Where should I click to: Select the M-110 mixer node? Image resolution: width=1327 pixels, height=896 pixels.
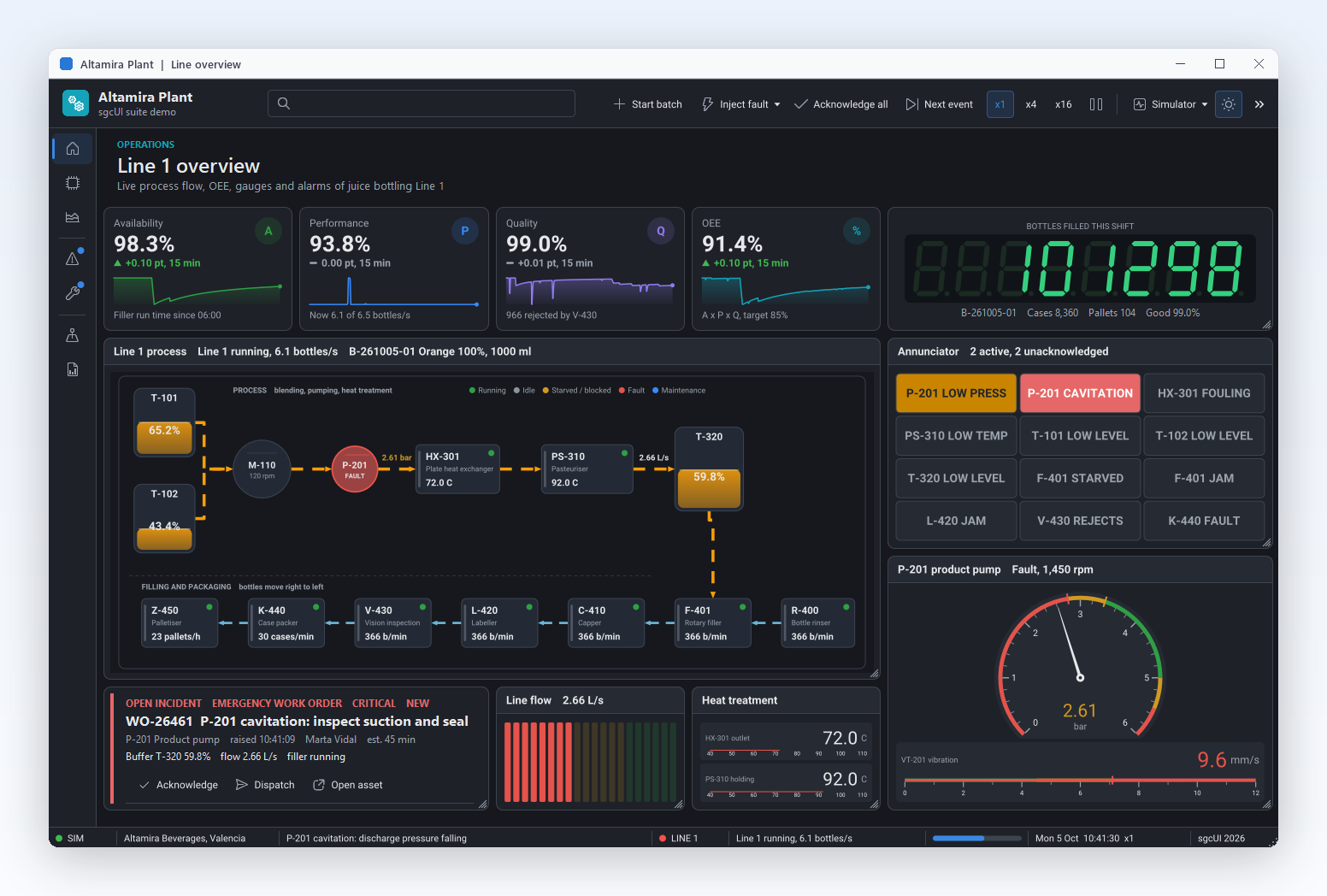pyautogui.click(x=262, y=469)
